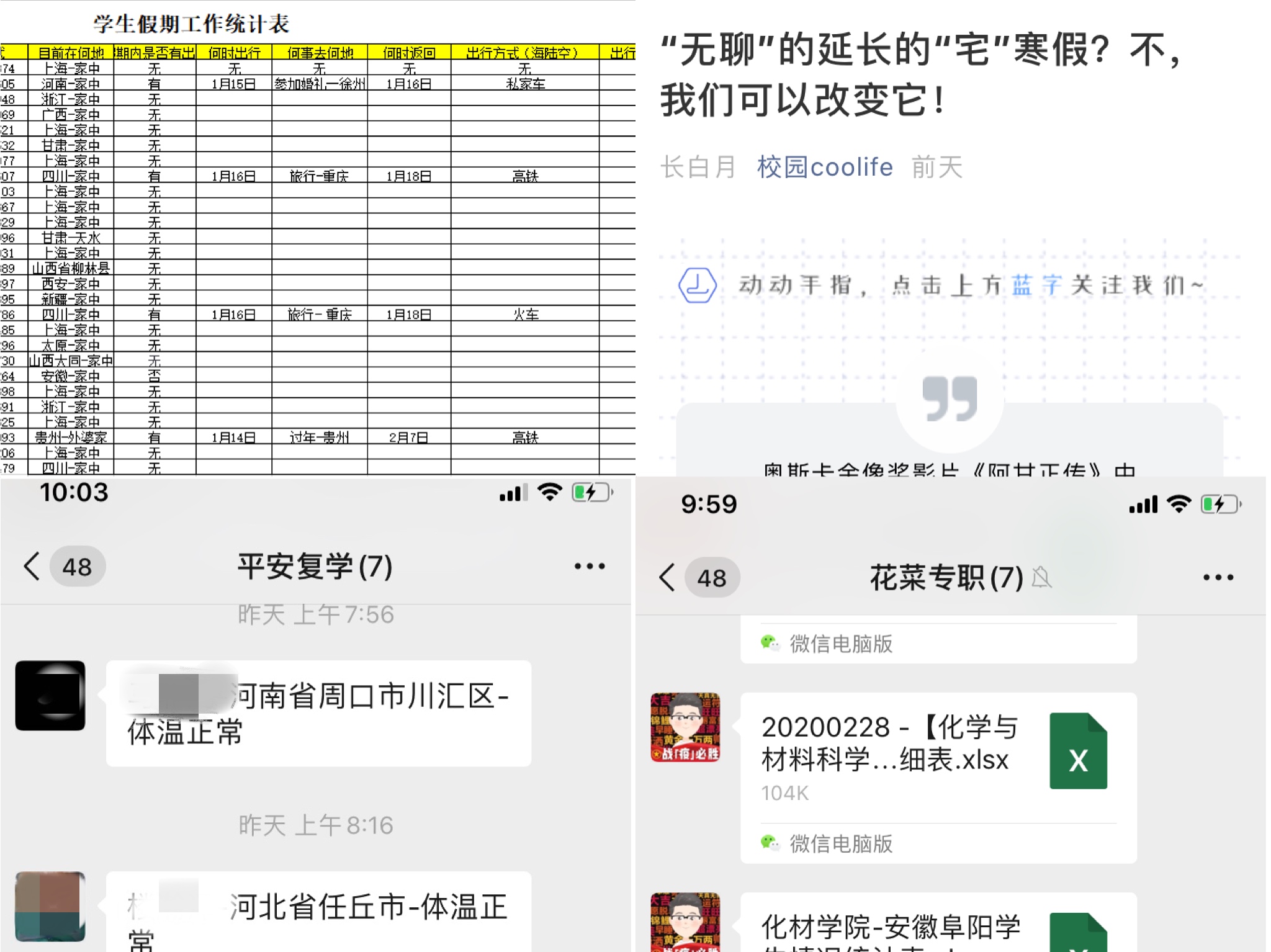Open more options in 花菜专职 chat
Screen dimensions: 1271x952
click(1218, 577)
